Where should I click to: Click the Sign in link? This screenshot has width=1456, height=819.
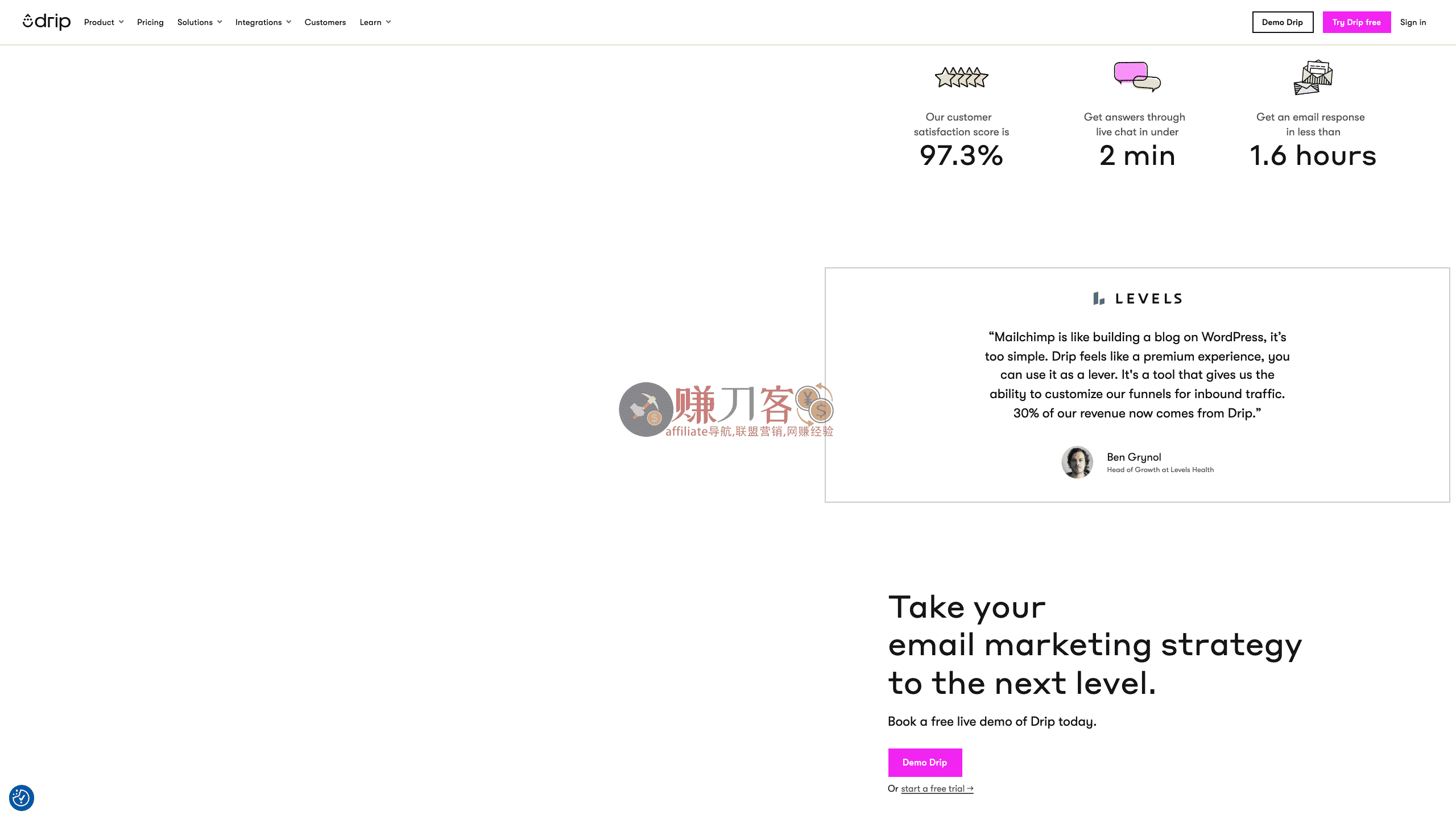[x=1413, y=22]
